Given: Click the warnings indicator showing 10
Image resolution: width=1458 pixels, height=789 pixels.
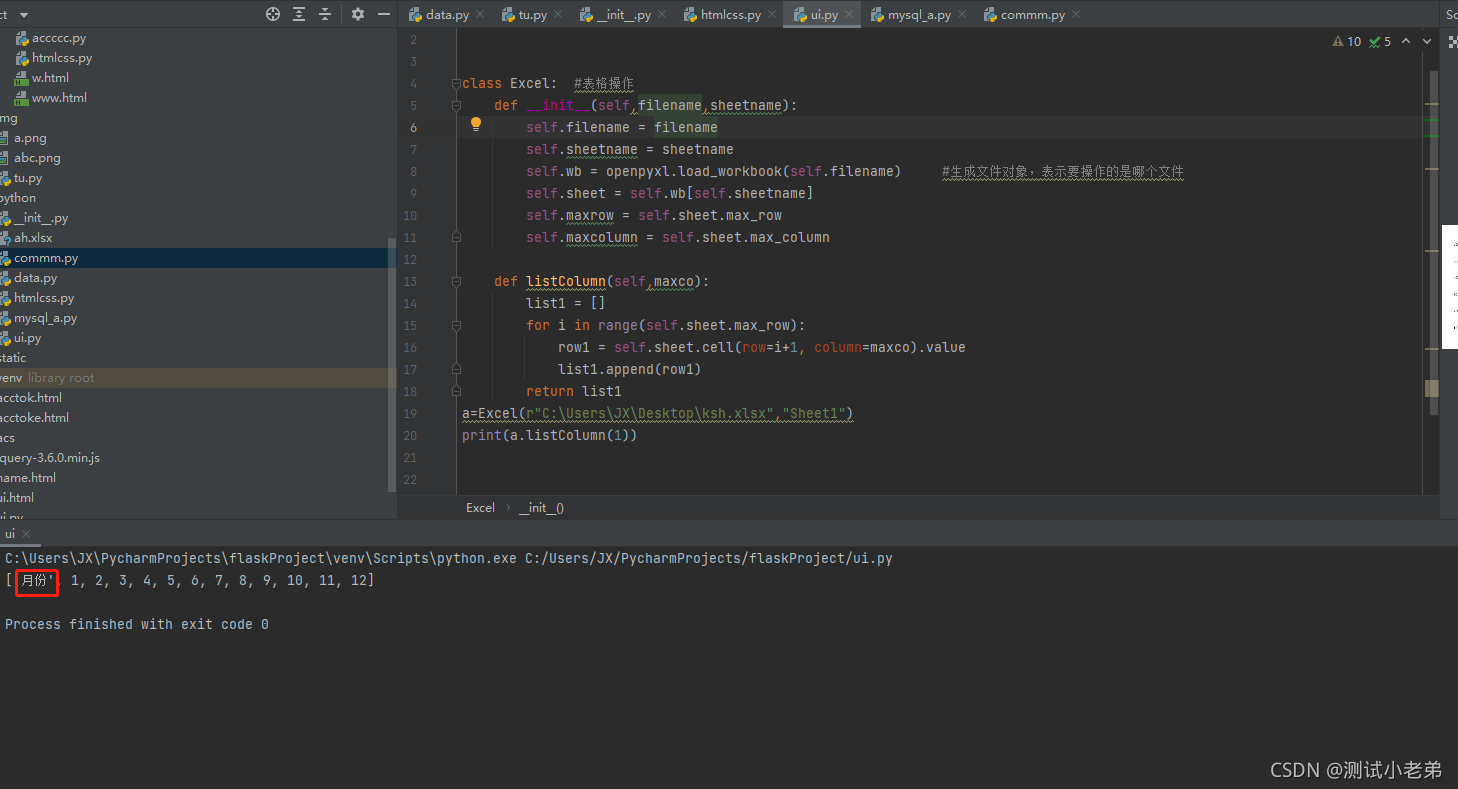Looking at the screenshot, I should point(1346,41).
